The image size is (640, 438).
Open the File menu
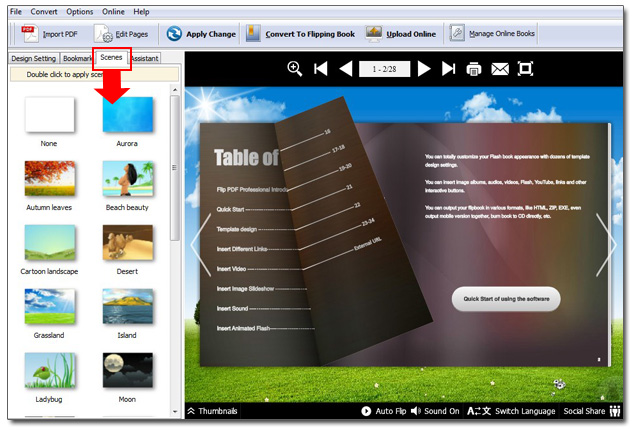coord(16,11)
